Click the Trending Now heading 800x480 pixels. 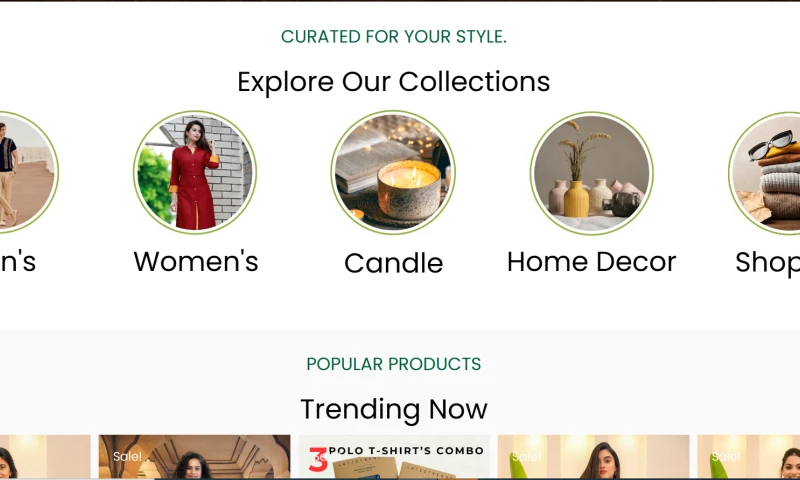point(393,409)
